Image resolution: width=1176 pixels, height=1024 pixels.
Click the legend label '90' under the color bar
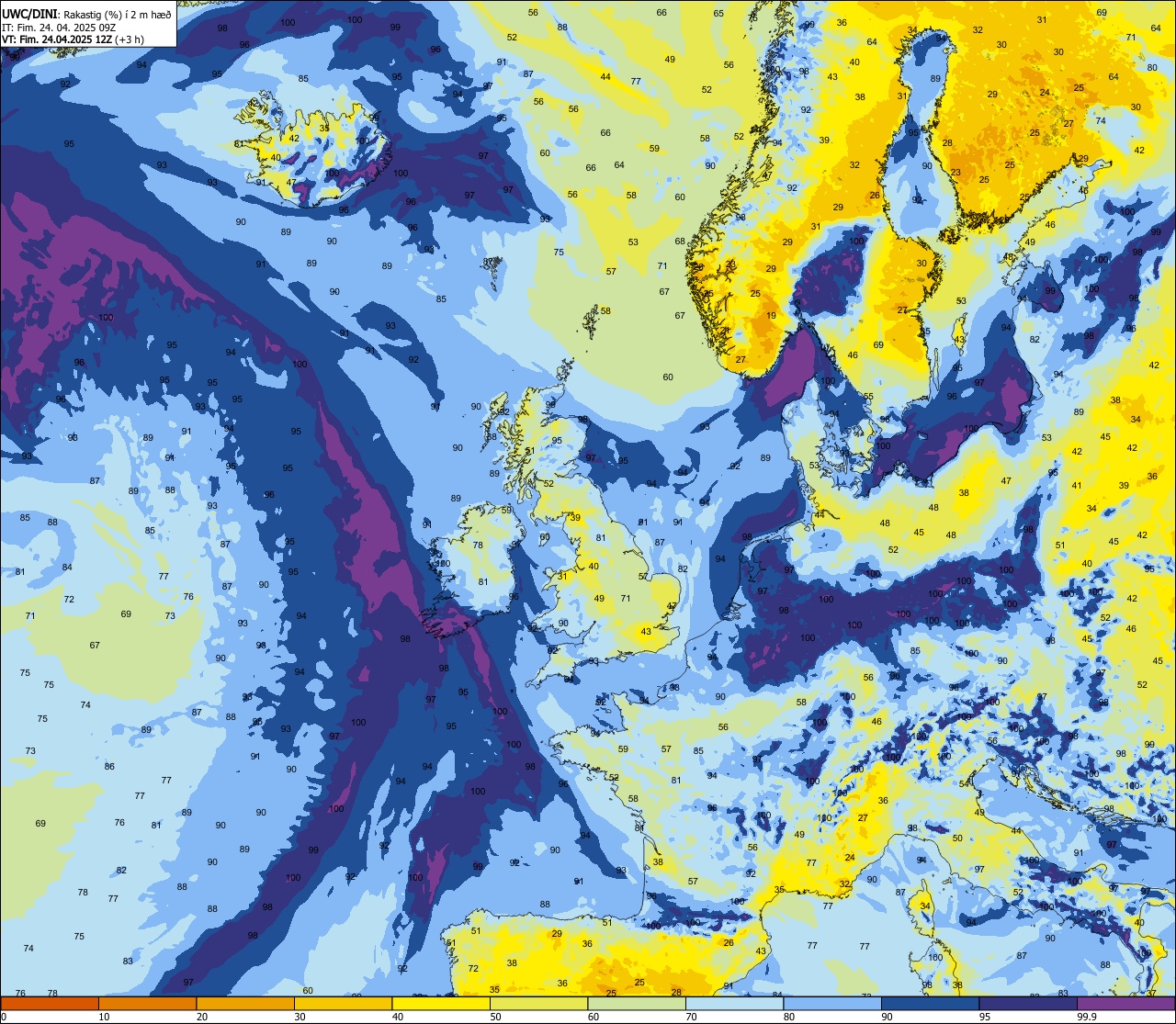887,1017
